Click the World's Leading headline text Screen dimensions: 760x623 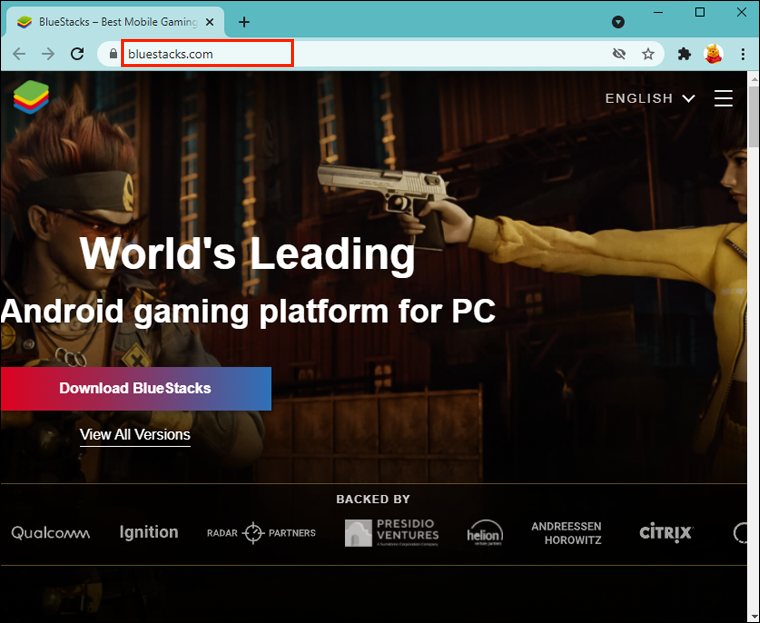[247, 254]
